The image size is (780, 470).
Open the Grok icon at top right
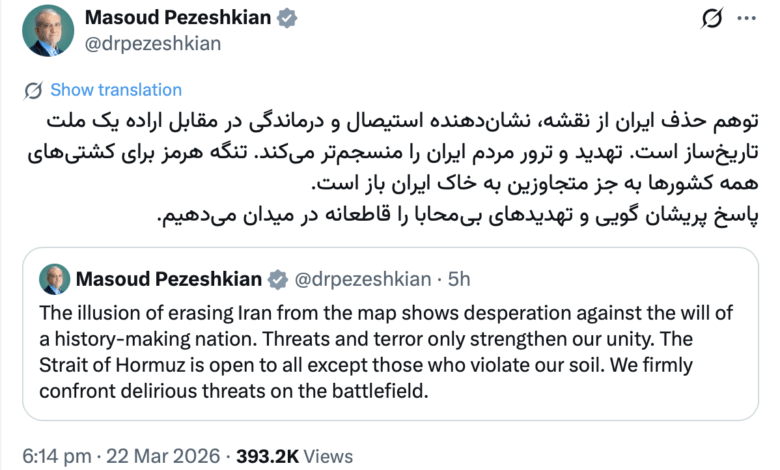click(712, 20)
